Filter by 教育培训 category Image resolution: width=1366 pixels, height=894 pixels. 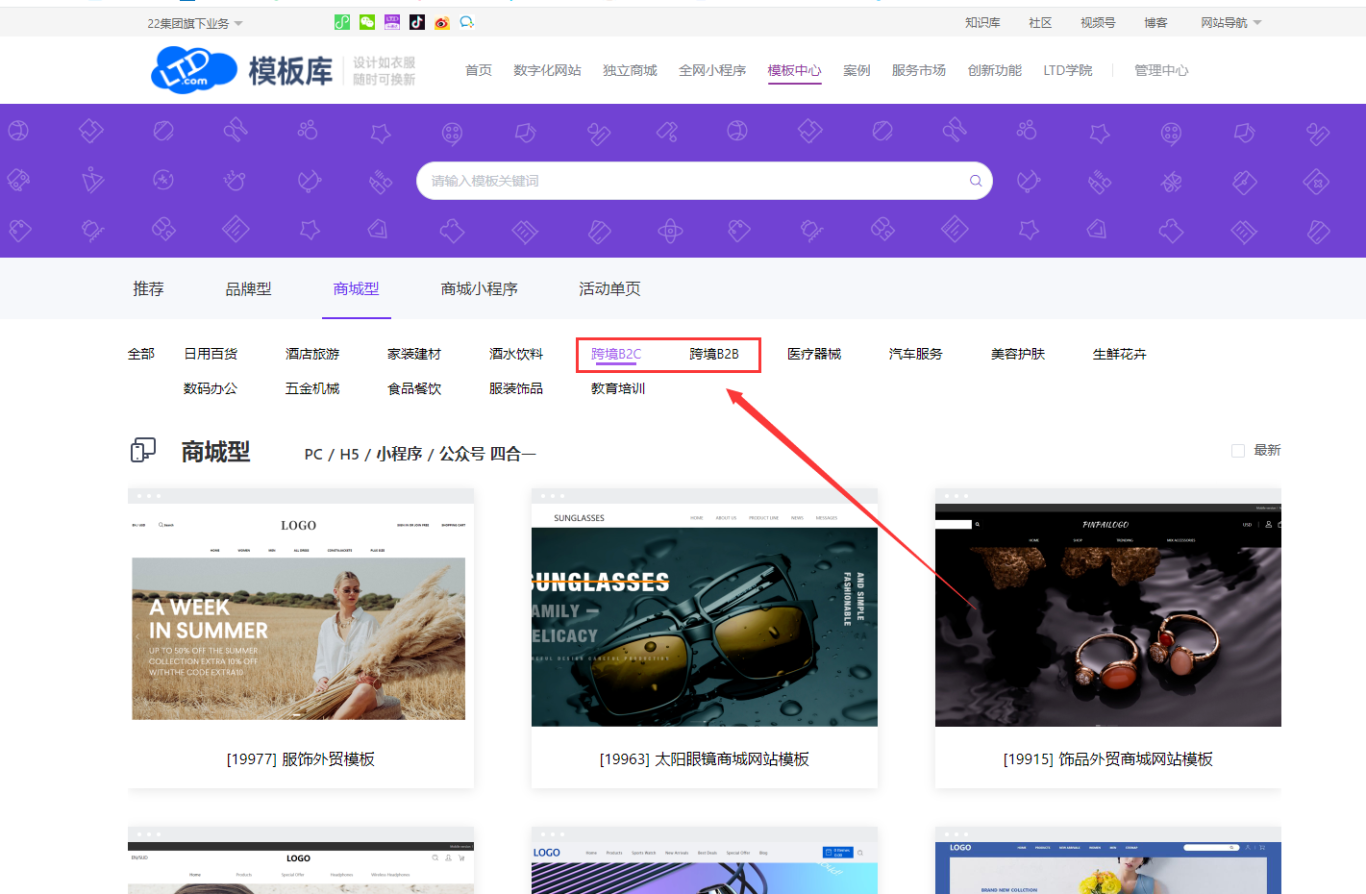(x=618, y=388)
